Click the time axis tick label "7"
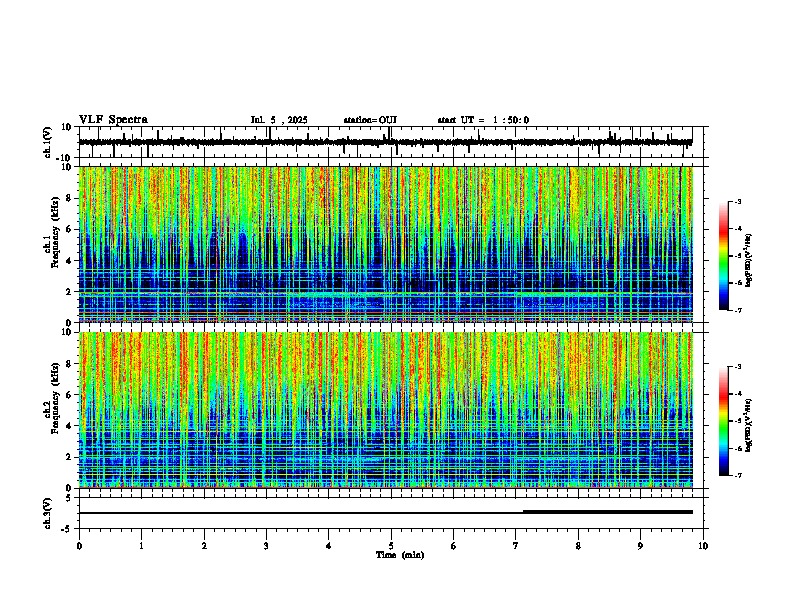 516,546
